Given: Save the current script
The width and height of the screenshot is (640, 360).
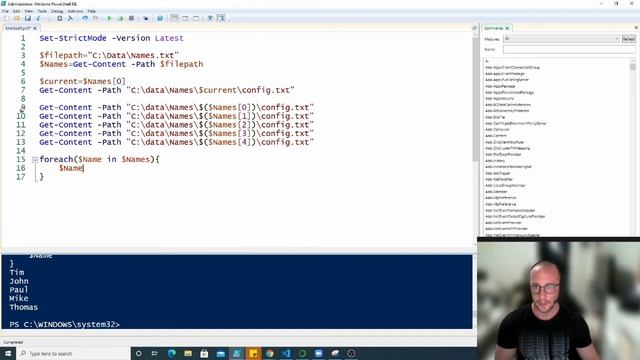Looking at the screenshot, I should pyautogui.click(x=27, y=18).
